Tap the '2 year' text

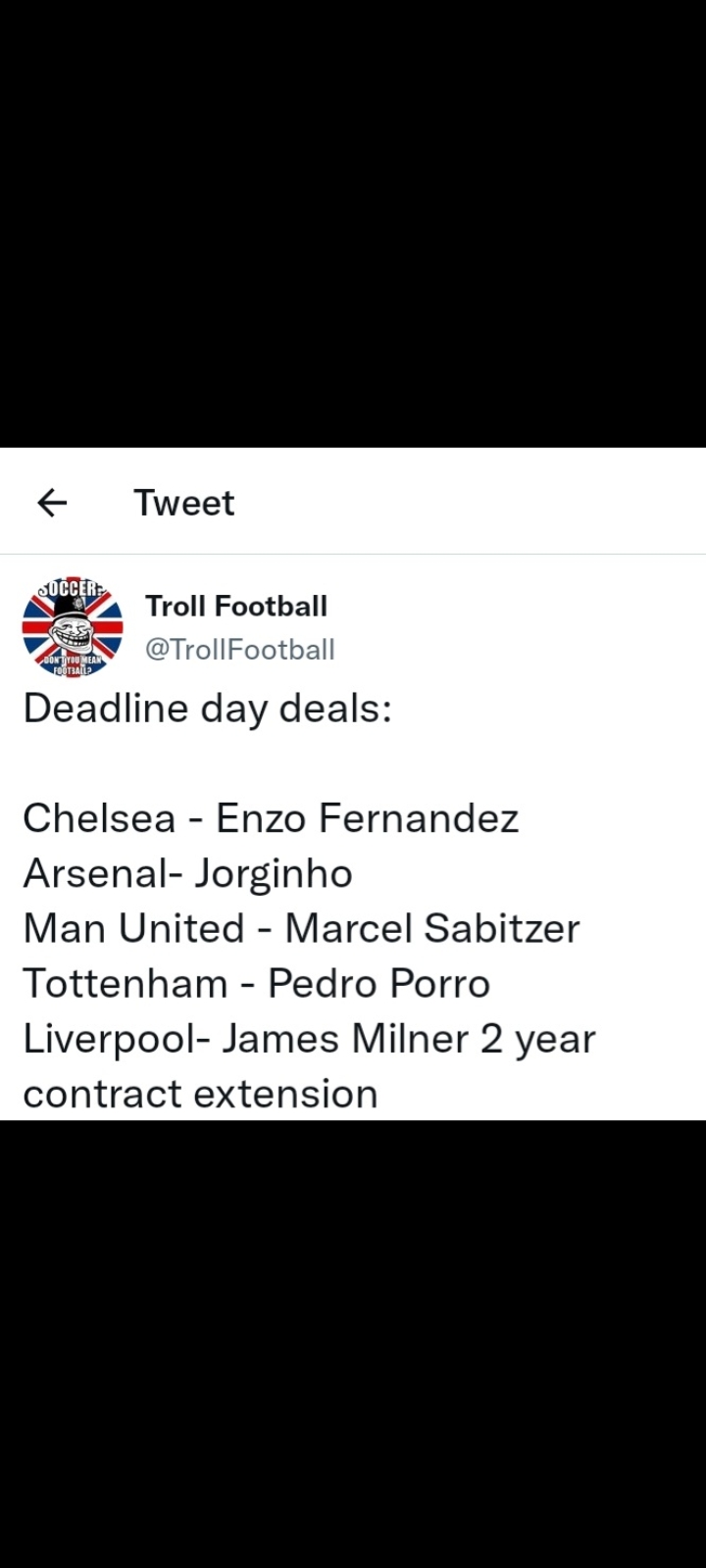click(538, 1039)
